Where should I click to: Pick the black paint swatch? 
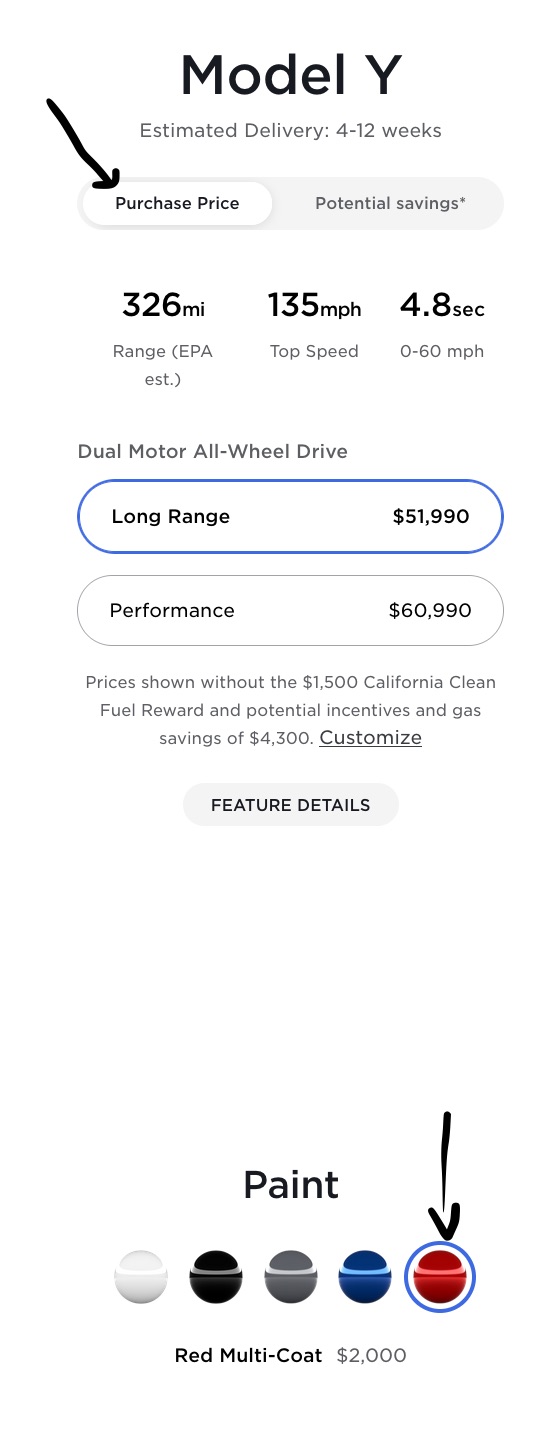[215, 1277]
